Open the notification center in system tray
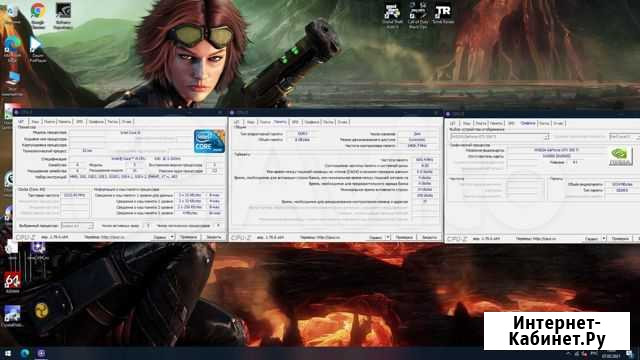Viewport: 640px width, 360px height. click(x=629, y=354)
